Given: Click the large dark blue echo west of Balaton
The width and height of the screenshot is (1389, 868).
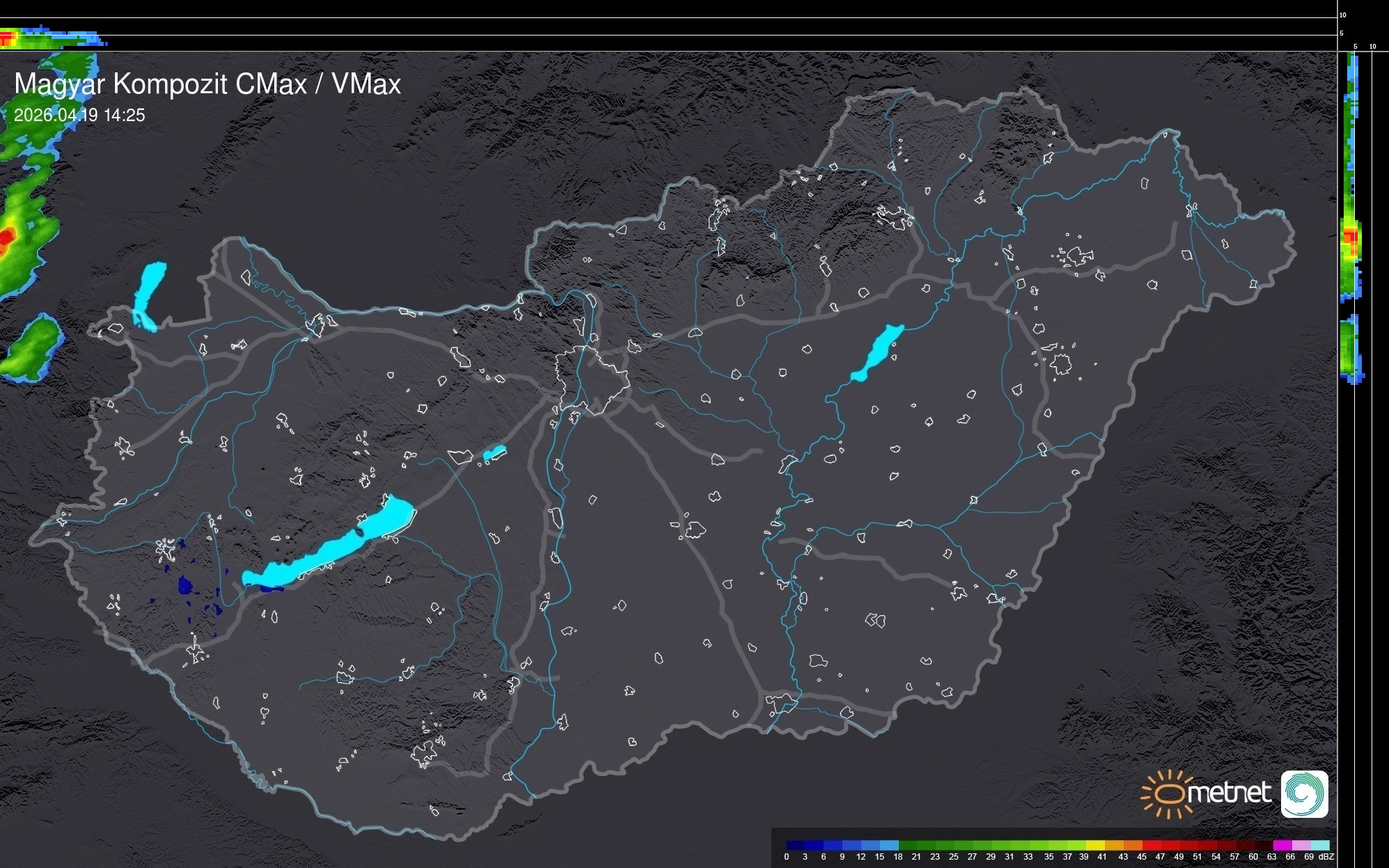Looking at the screenshot, I should pos(185,585).
